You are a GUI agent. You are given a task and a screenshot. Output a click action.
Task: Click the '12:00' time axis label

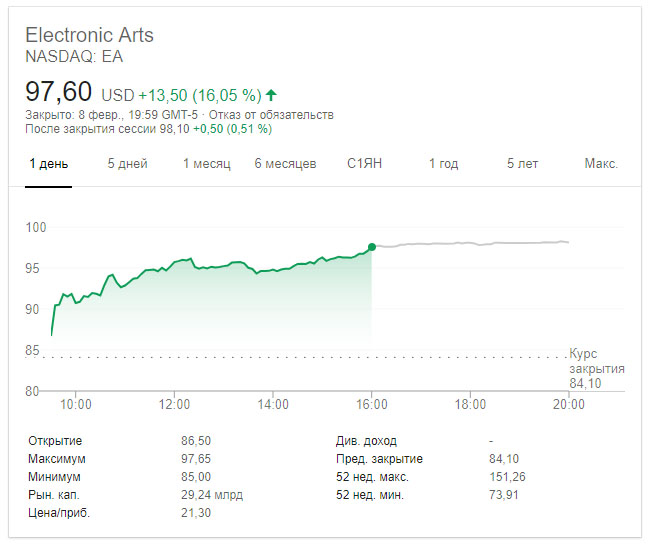[174, 404]
